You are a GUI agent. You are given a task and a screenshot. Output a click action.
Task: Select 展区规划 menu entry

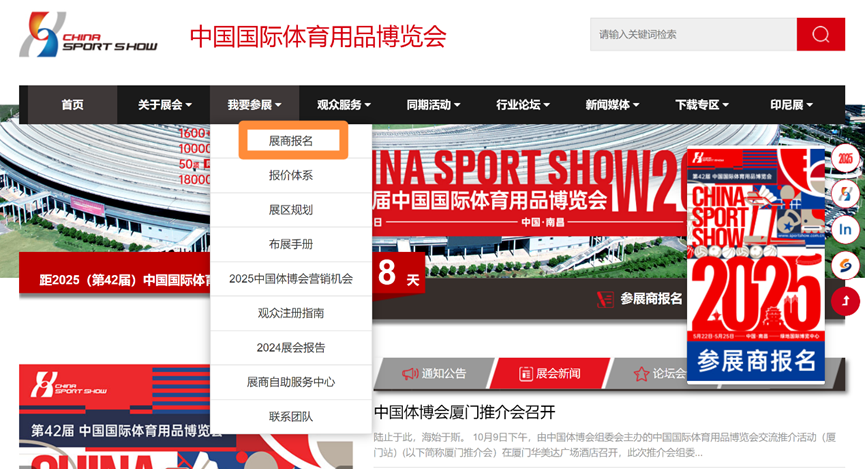[x=291, y=210]
